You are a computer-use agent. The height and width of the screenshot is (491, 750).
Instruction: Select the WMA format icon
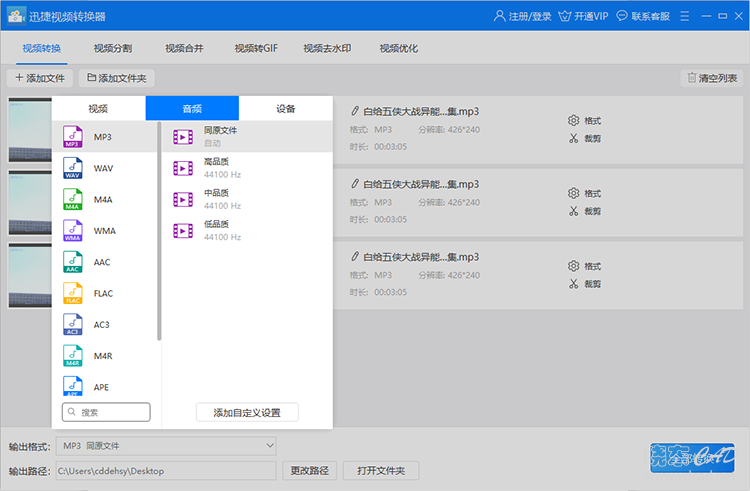coord(73,230)
